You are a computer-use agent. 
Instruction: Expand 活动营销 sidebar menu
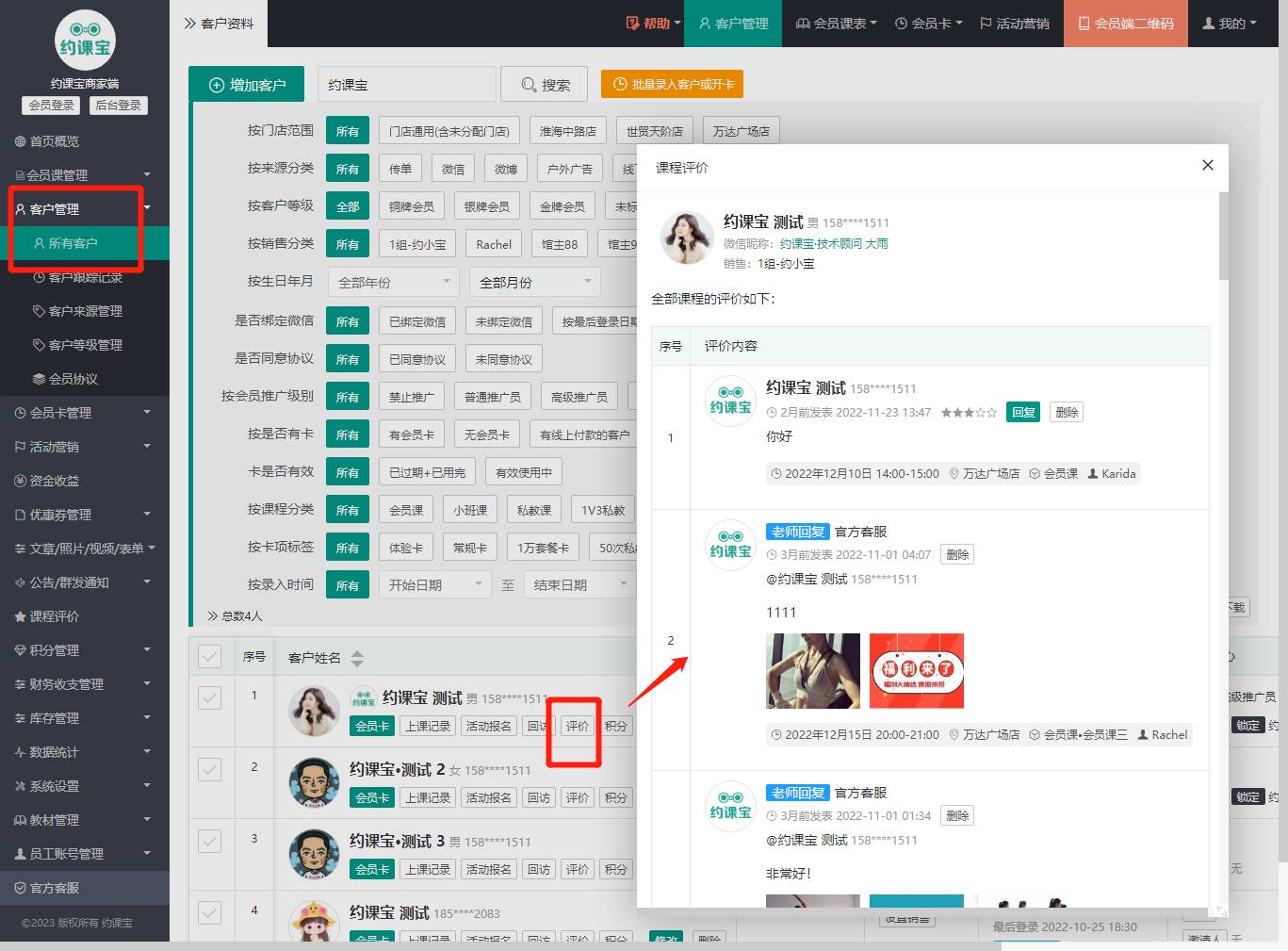[85, 447]
